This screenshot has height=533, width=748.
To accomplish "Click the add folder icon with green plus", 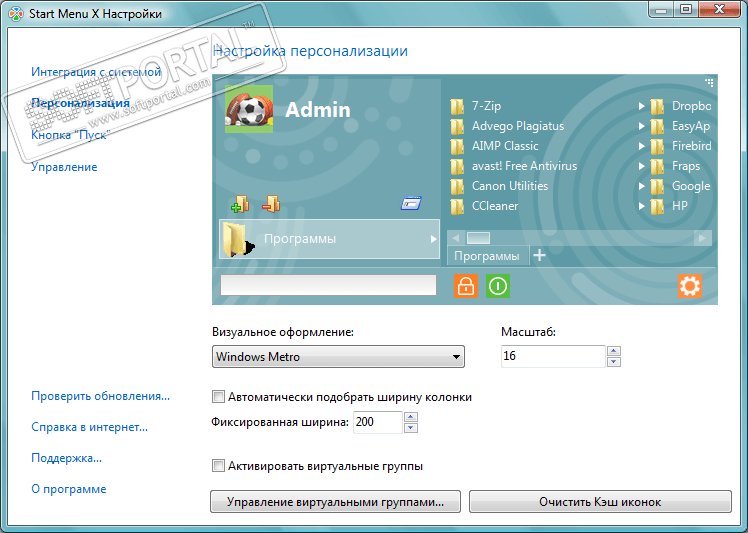I will click(x=239, y=204).
